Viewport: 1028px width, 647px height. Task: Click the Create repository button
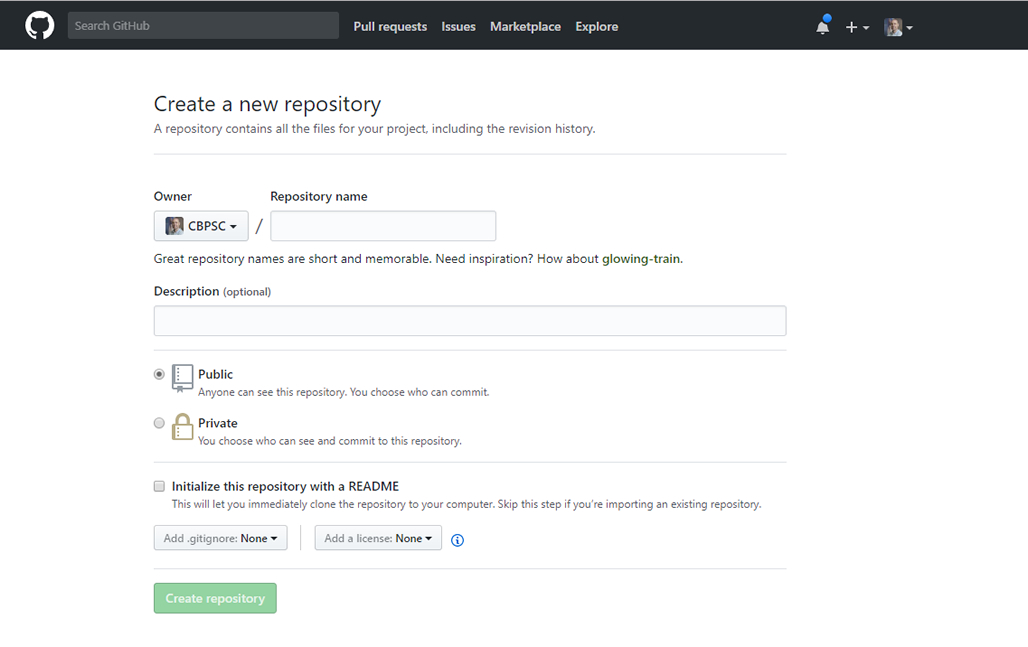(215, 598)
